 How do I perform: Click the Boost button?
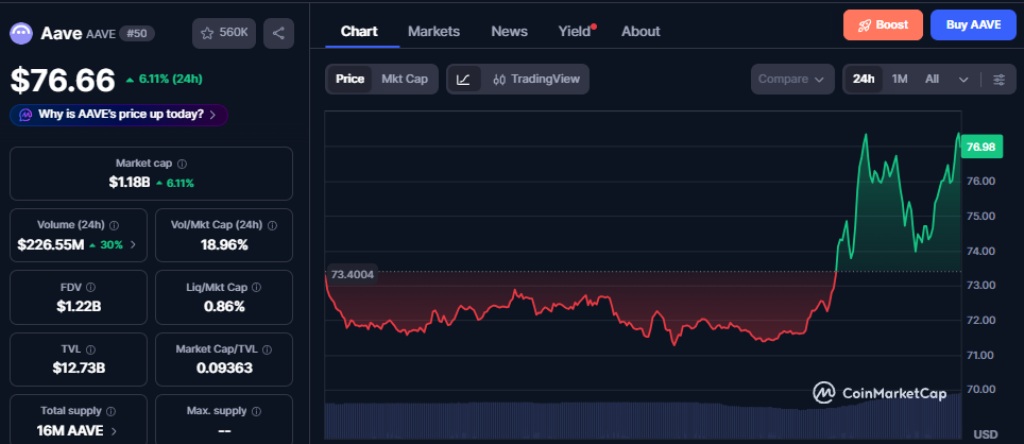(883, 25)
